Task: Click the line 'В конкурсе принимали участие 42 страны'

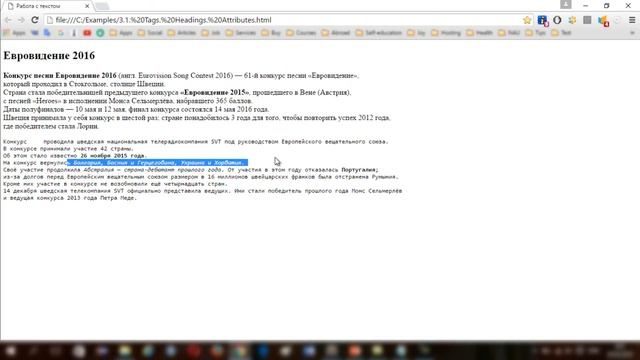Action: (69, 149)
